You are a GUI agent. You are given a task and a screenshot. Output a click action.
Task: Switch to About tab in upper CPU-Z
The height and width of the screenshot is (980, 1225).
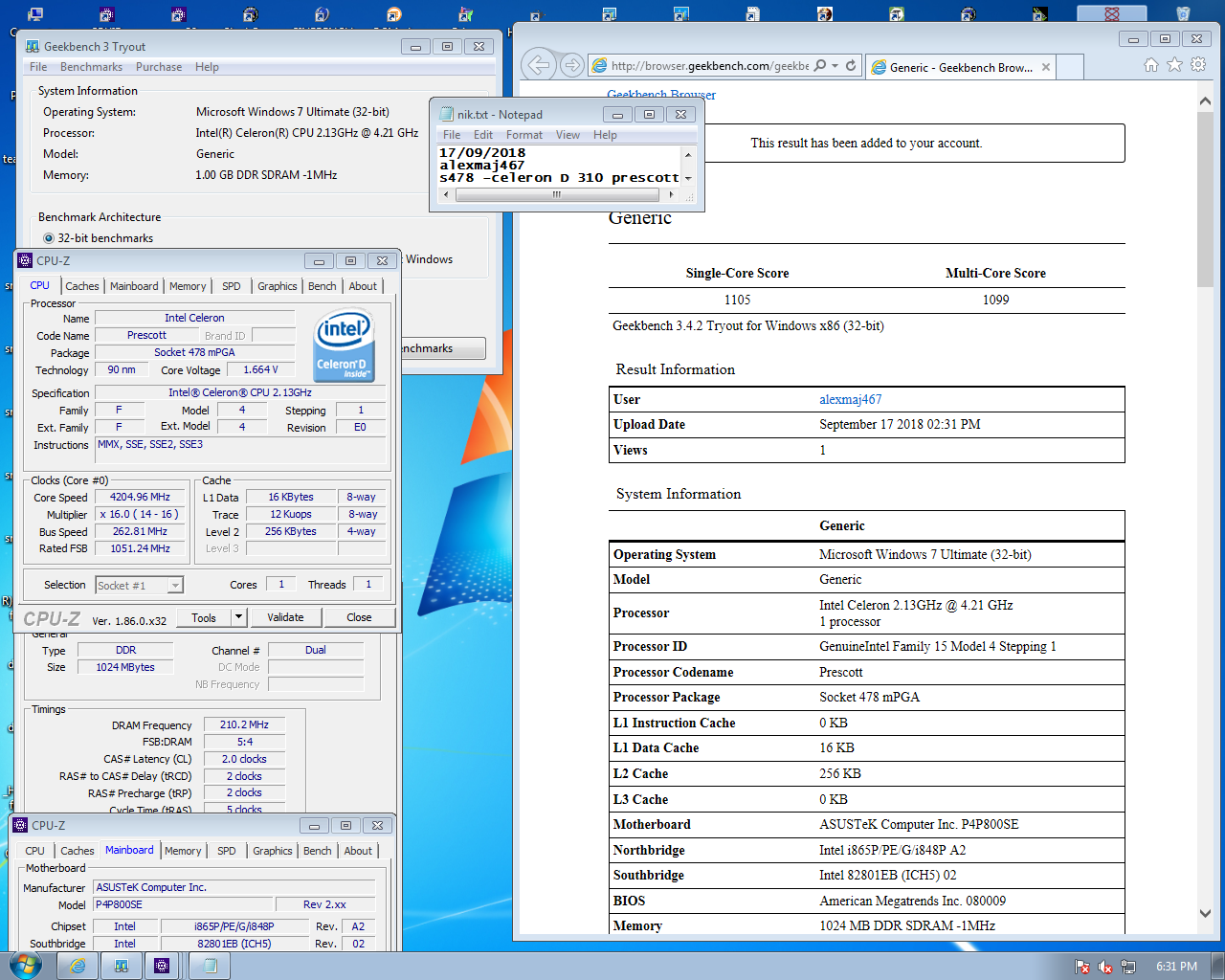click(363, 286)
